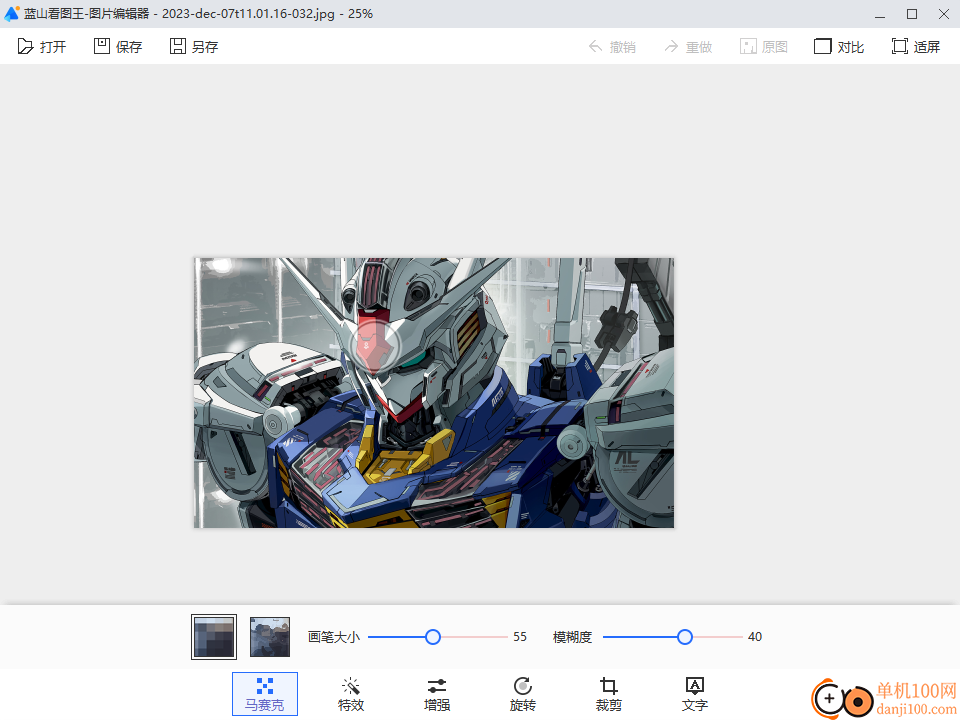The width and height of the screenshot is (960, 720).
Task: Open the 文字 text tool
Action: [694, 694]
